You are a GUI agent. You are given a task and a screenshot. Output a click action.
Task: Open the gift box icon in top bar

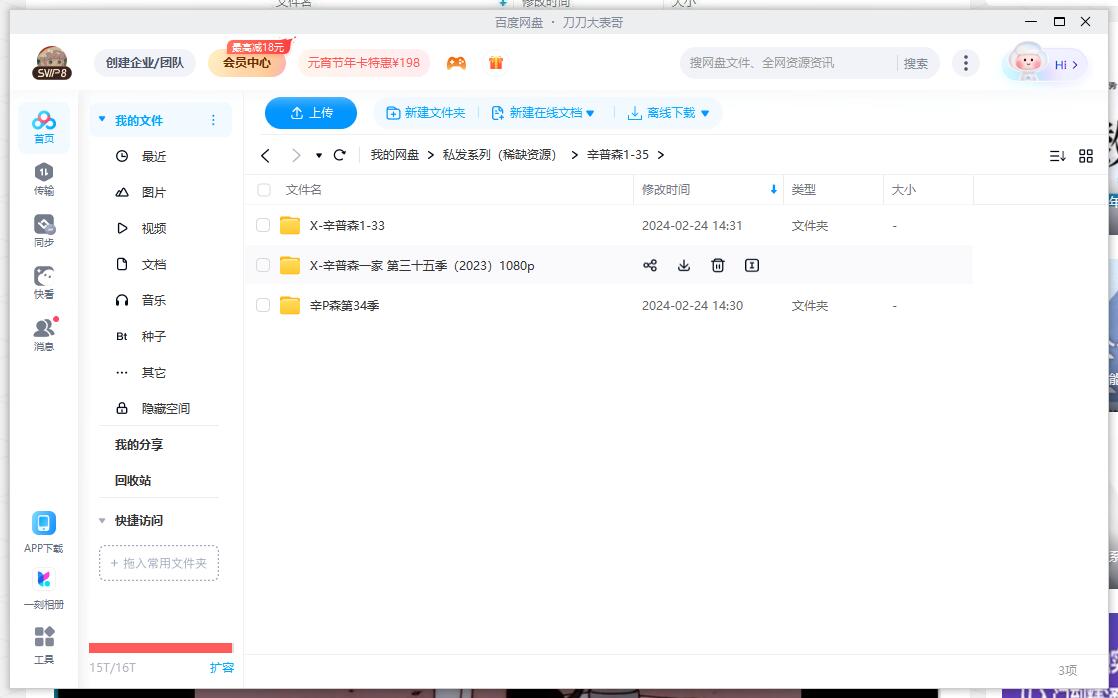coord(496,63)
